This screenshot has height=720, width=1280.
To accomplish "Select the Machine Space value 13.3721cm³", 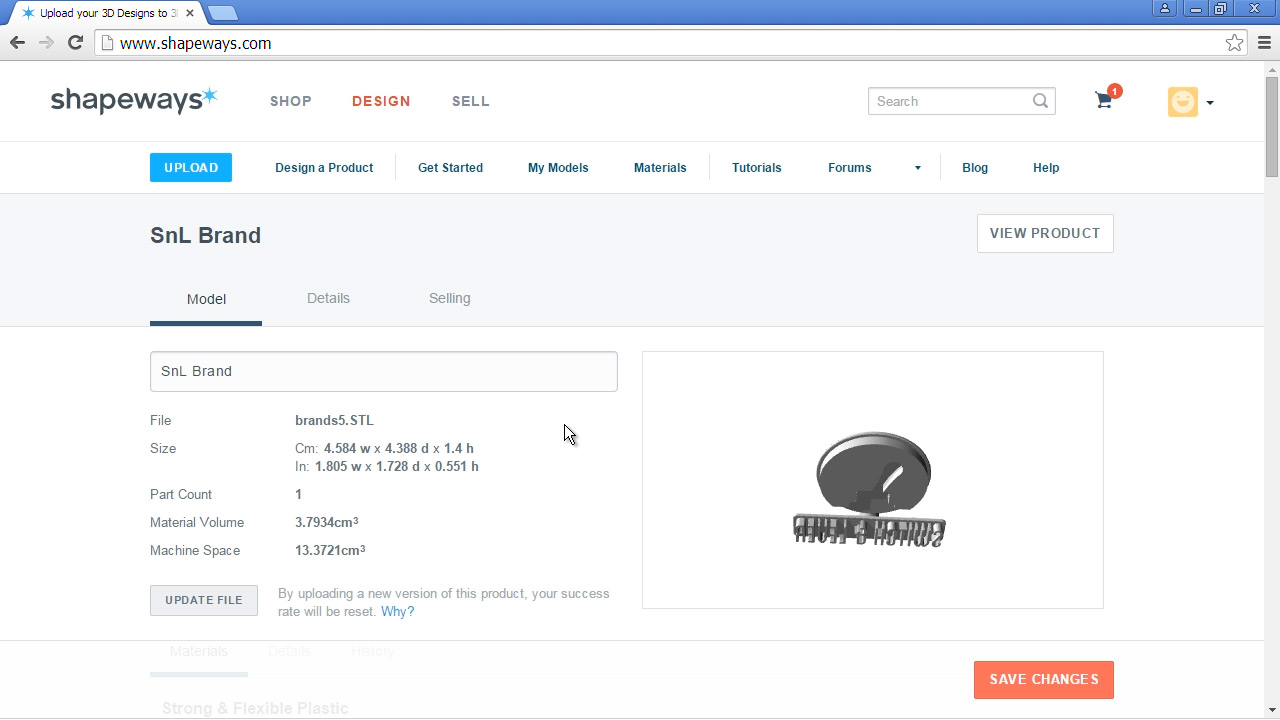I will 330,550.
